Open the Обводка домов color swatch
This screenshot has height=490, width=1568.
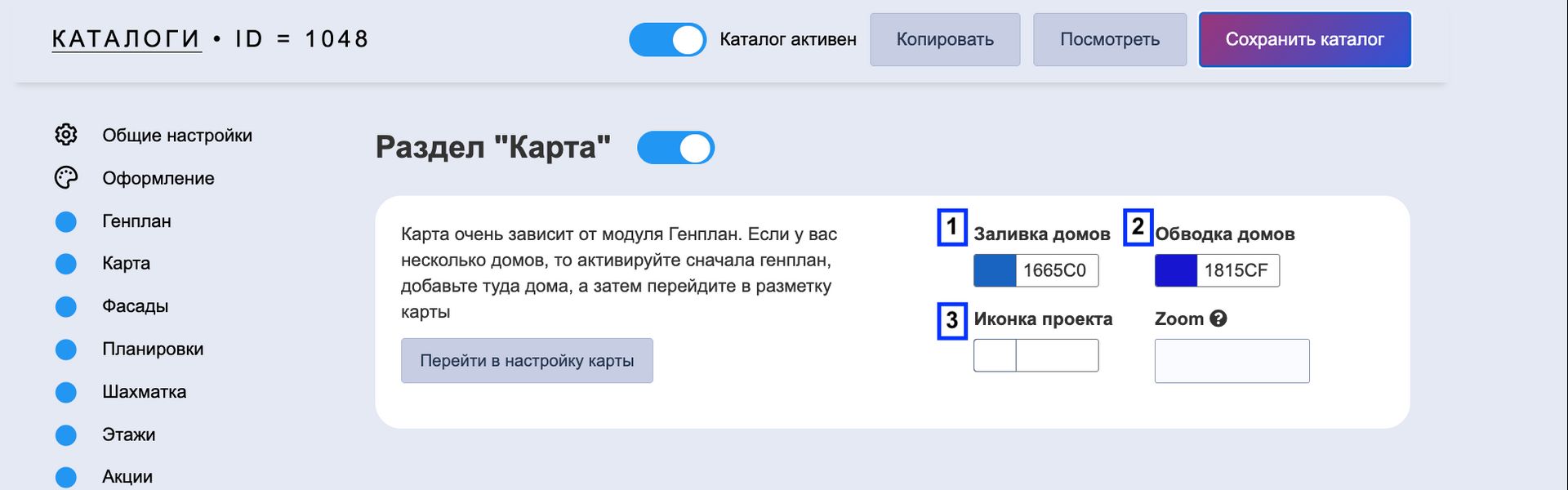point(1176,270)
